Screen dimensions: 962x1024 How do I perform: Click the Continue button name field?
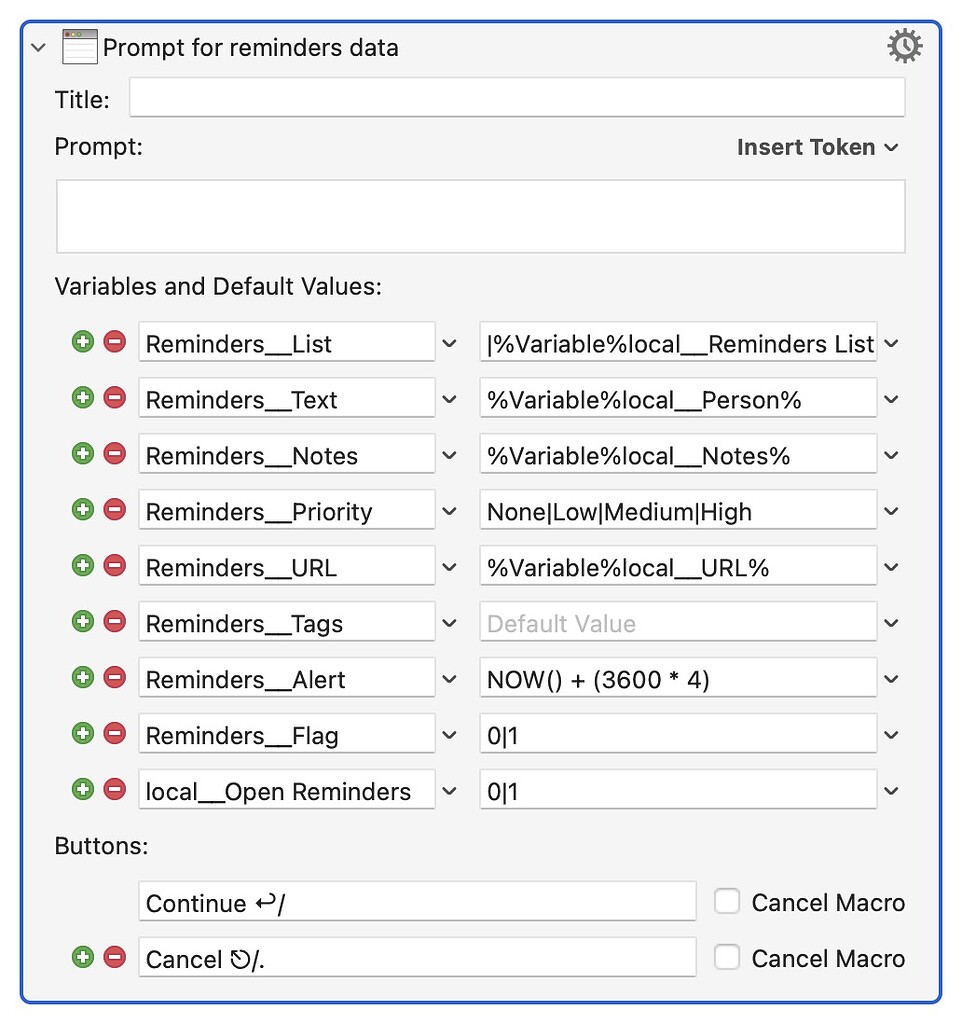[x=416, y=902]
